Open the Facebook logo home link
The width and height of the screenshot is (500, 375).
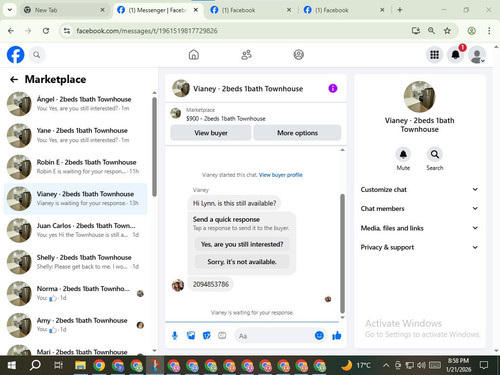(16, 55)
